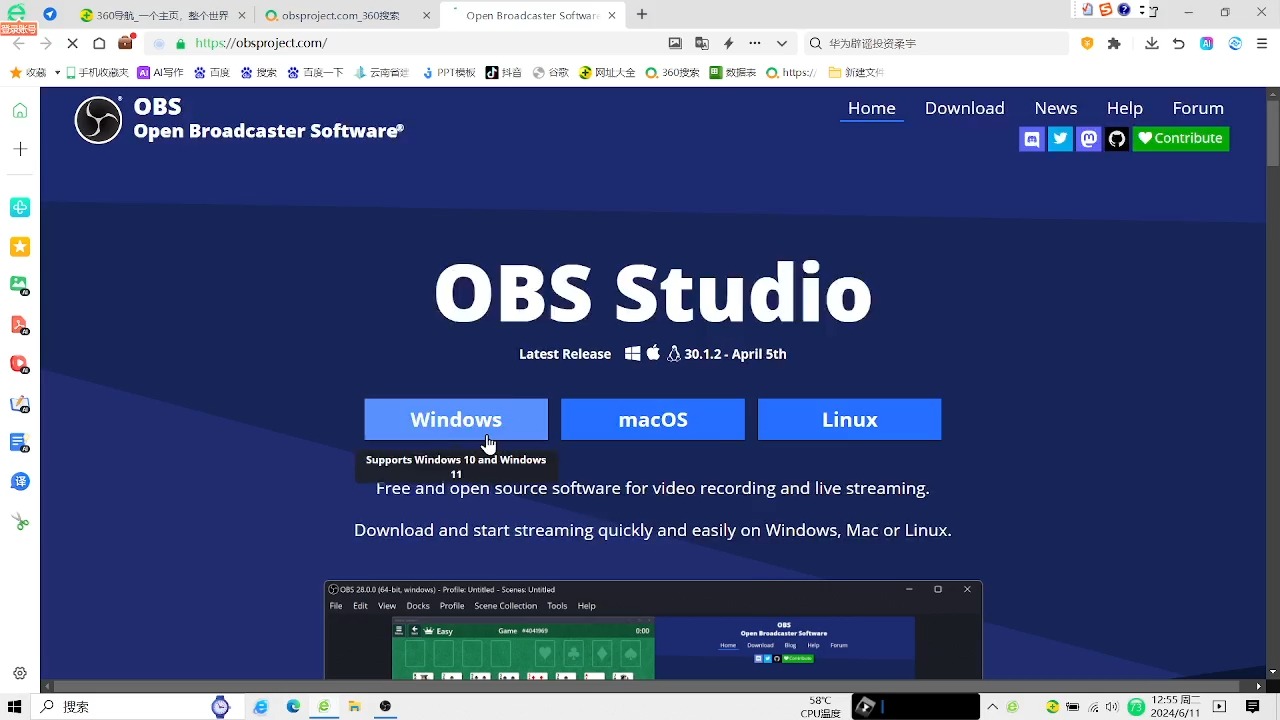Open the 新建文件 bookmark folder
Image resolution: width=1280 pixels, height=720 pixels.
(x=856, y=72)
